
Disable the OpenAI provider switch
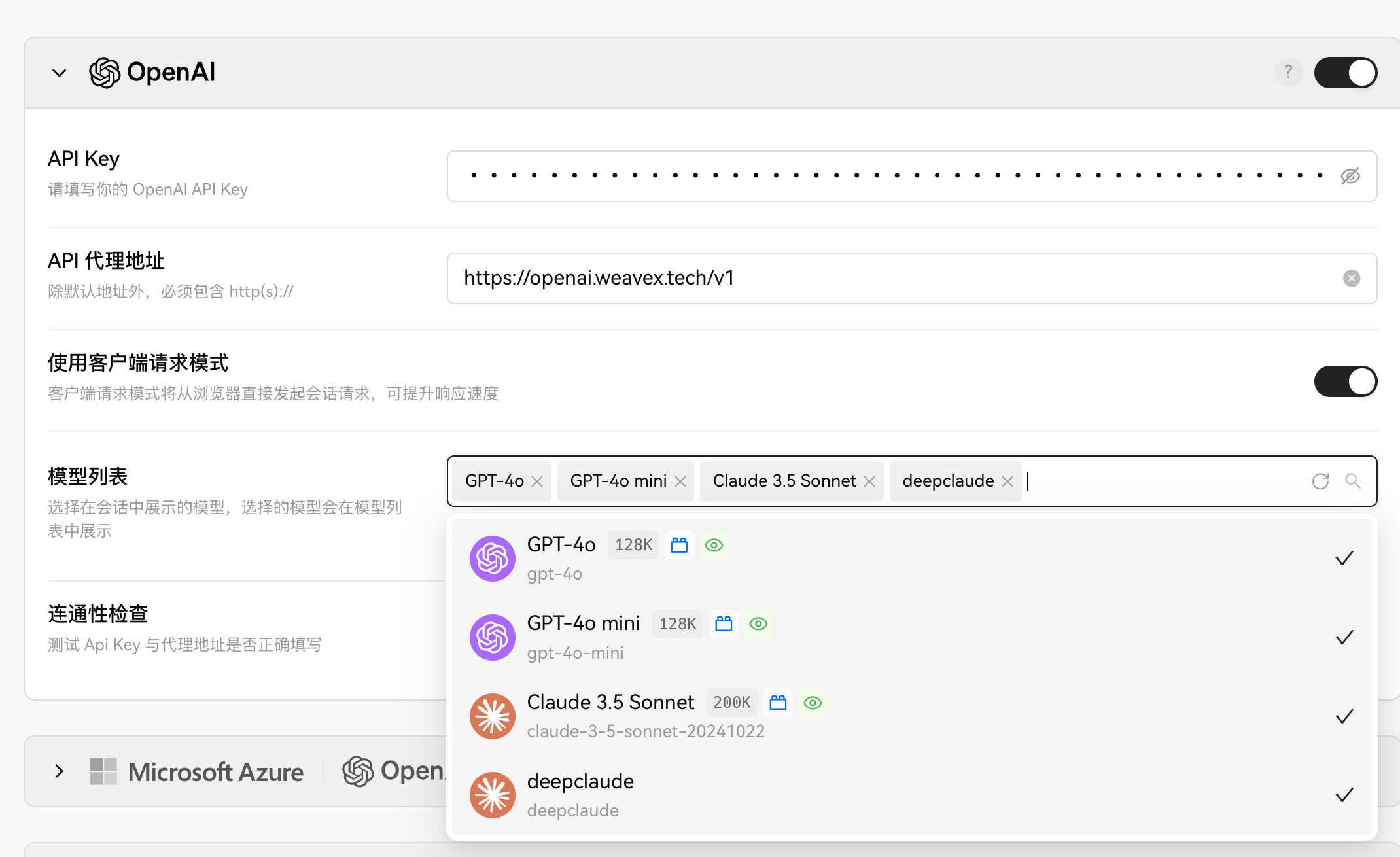(x=1346, y=72)
